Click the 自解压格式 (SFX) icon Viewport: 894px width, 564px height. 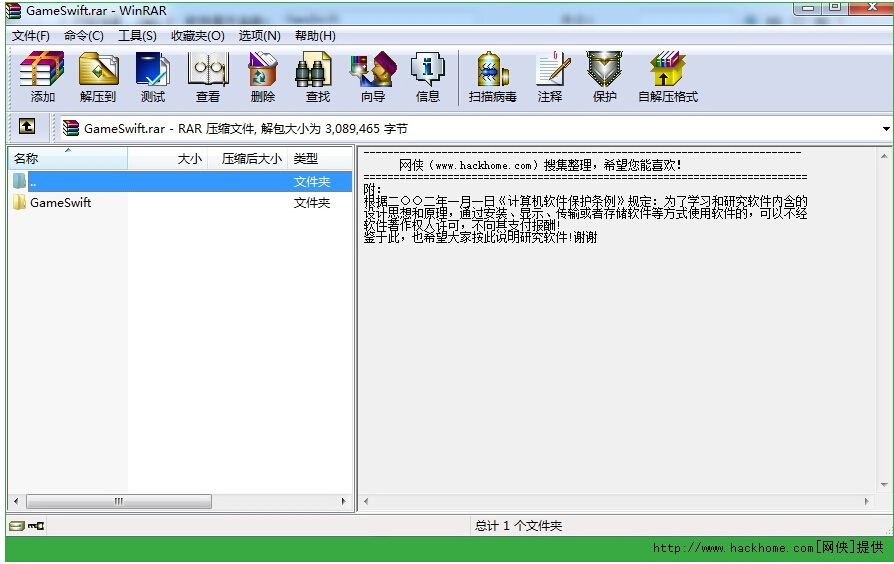[x=667, y=70]
